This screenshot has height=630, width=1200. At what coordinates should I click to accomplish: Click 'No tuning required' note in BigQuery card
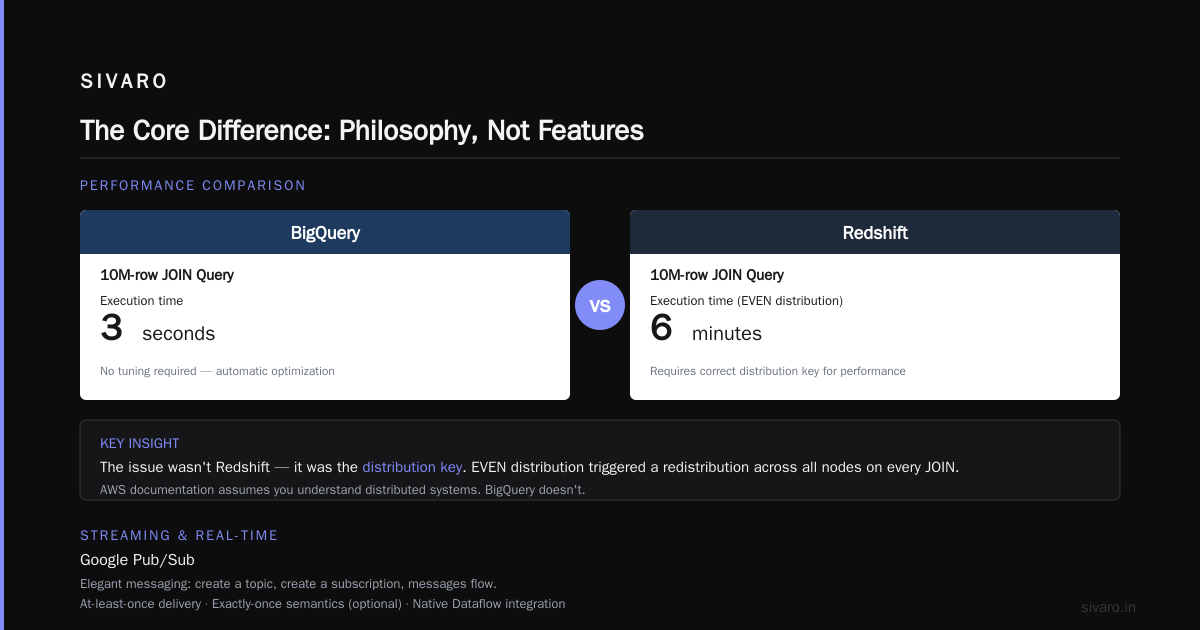click(x=217, y=371)
